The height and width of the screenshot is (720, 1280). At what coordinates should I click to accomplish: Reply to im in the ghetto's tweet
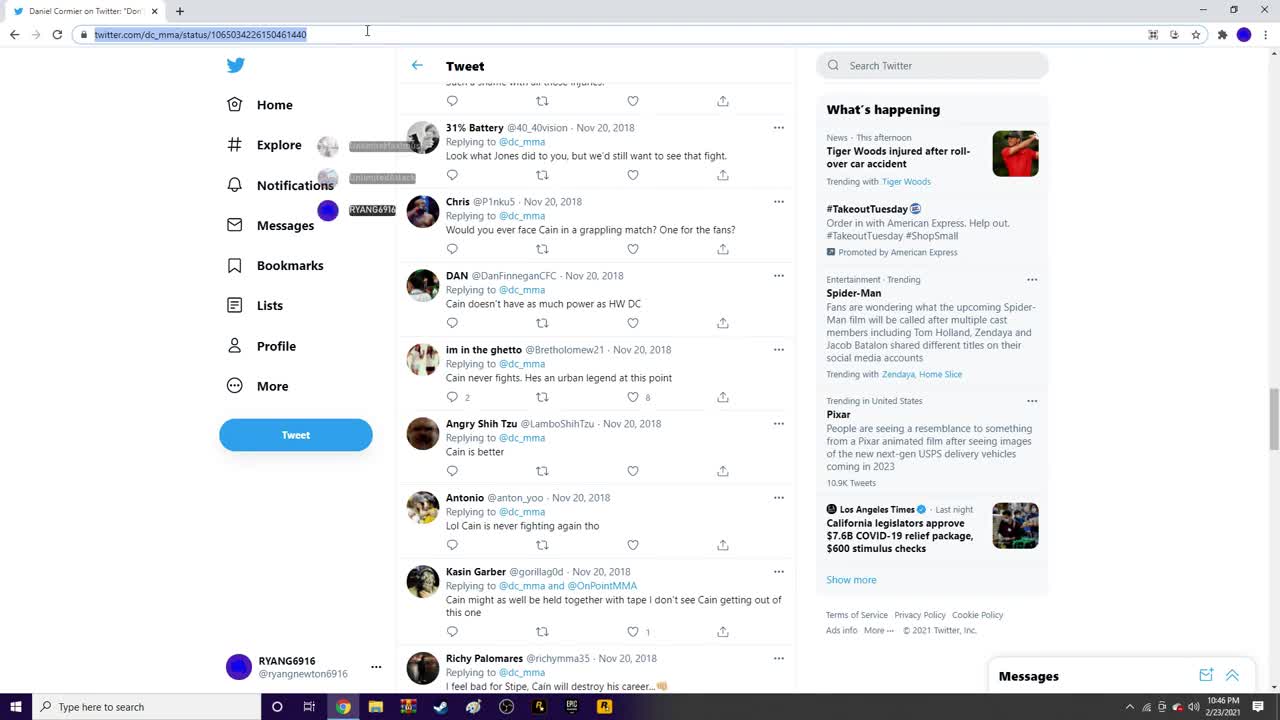point(452,397)
